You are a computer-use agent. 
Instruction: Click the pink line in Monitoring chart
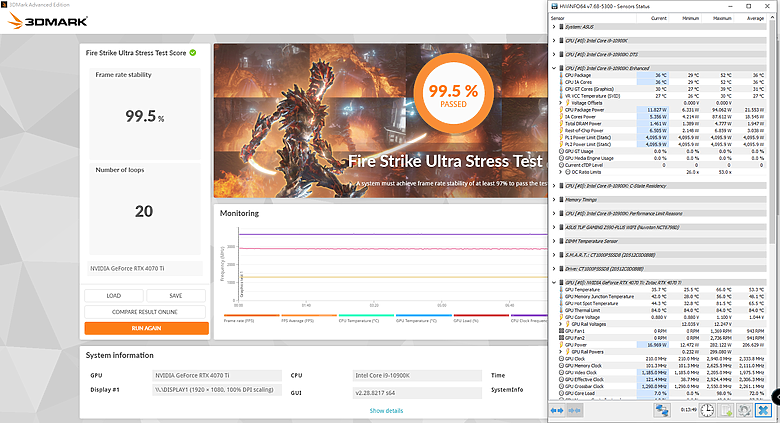(393, 248)
